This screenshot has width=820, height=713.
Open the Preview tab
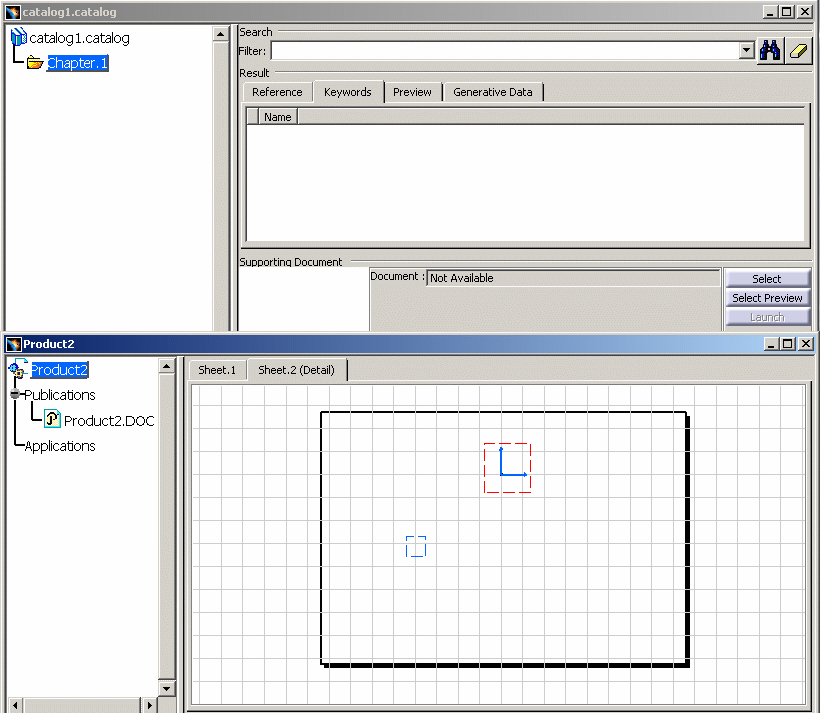click(x=412, y=92)
